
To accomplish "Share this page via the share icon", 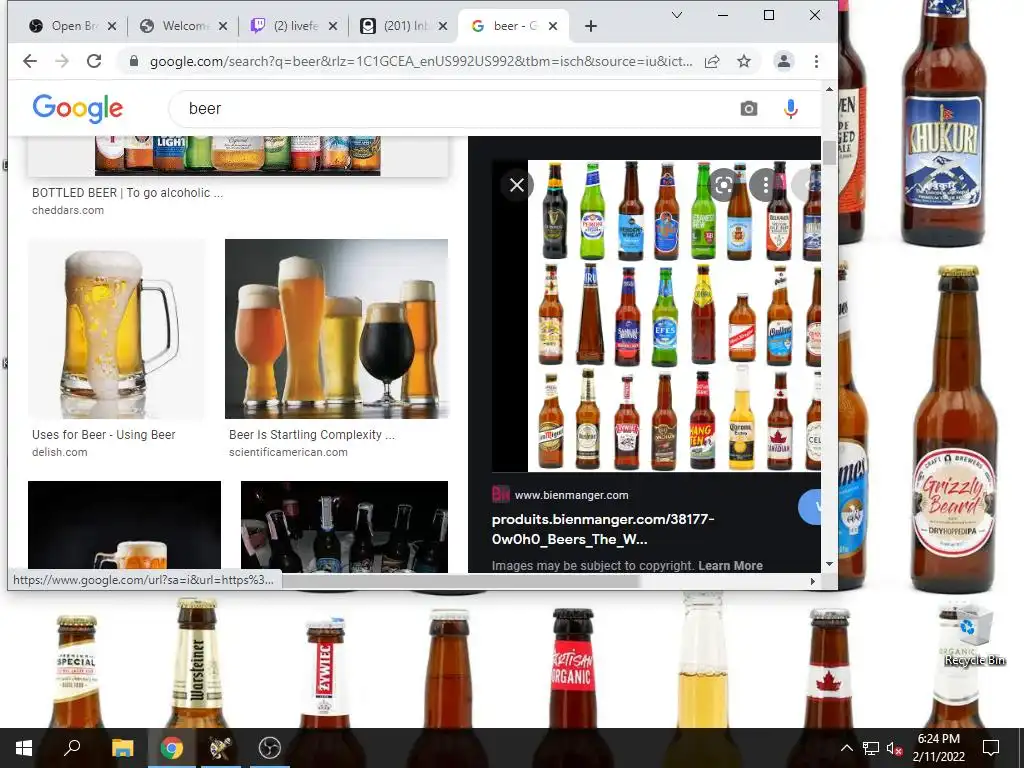I will click(712, 61).
